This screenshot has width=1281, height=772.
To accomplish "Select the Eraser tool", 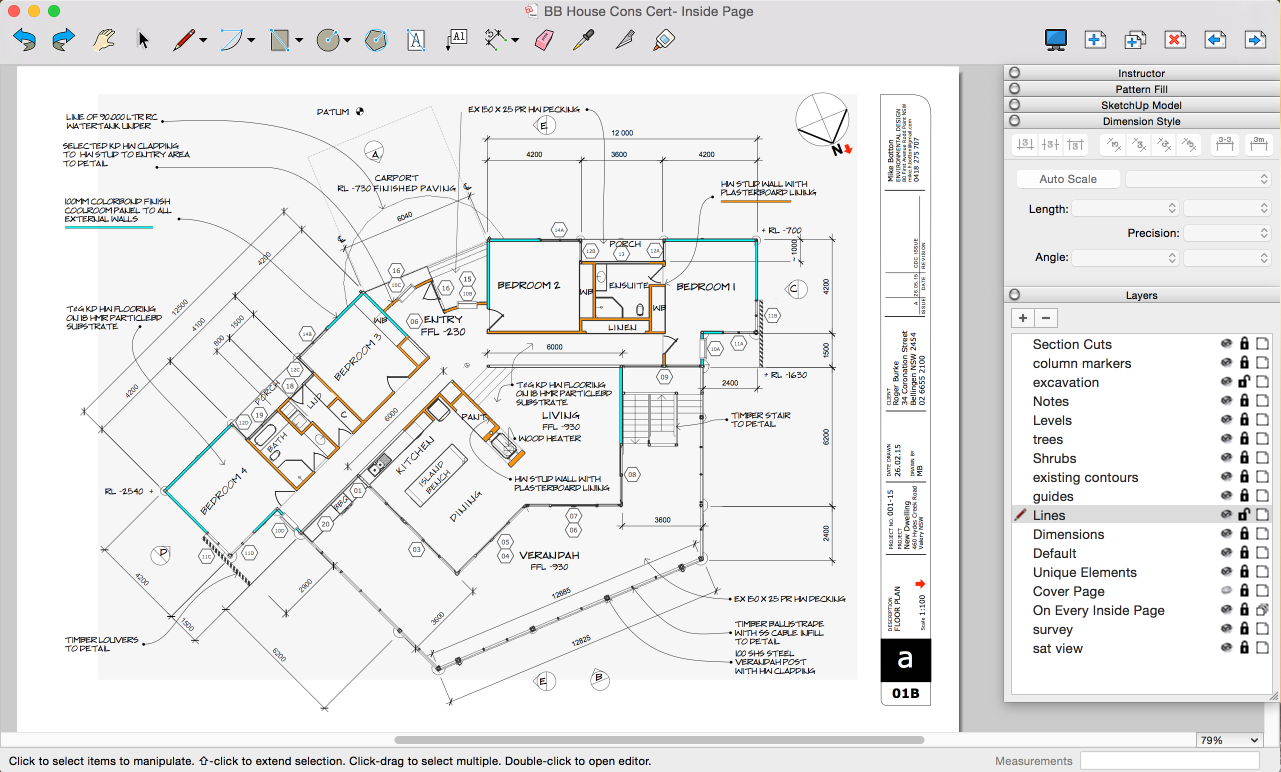I will click(543, 40).
